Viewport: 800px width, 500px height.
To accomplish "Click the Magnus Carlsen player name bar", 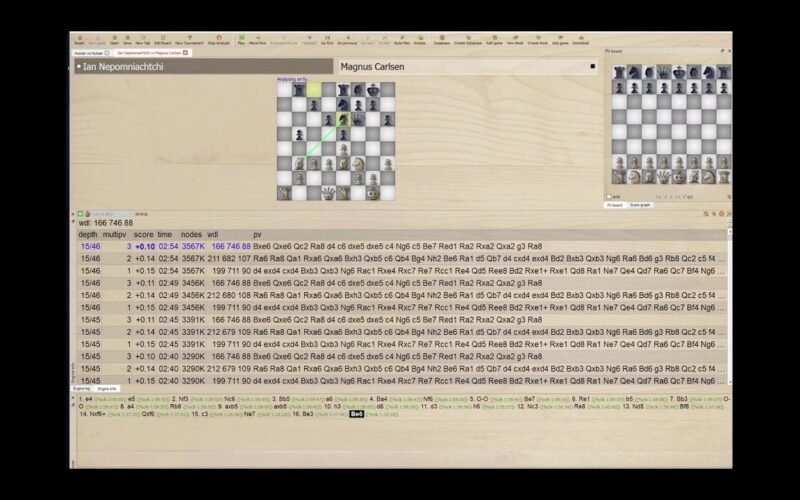I will pyautogui.click(x=468, y=66).
